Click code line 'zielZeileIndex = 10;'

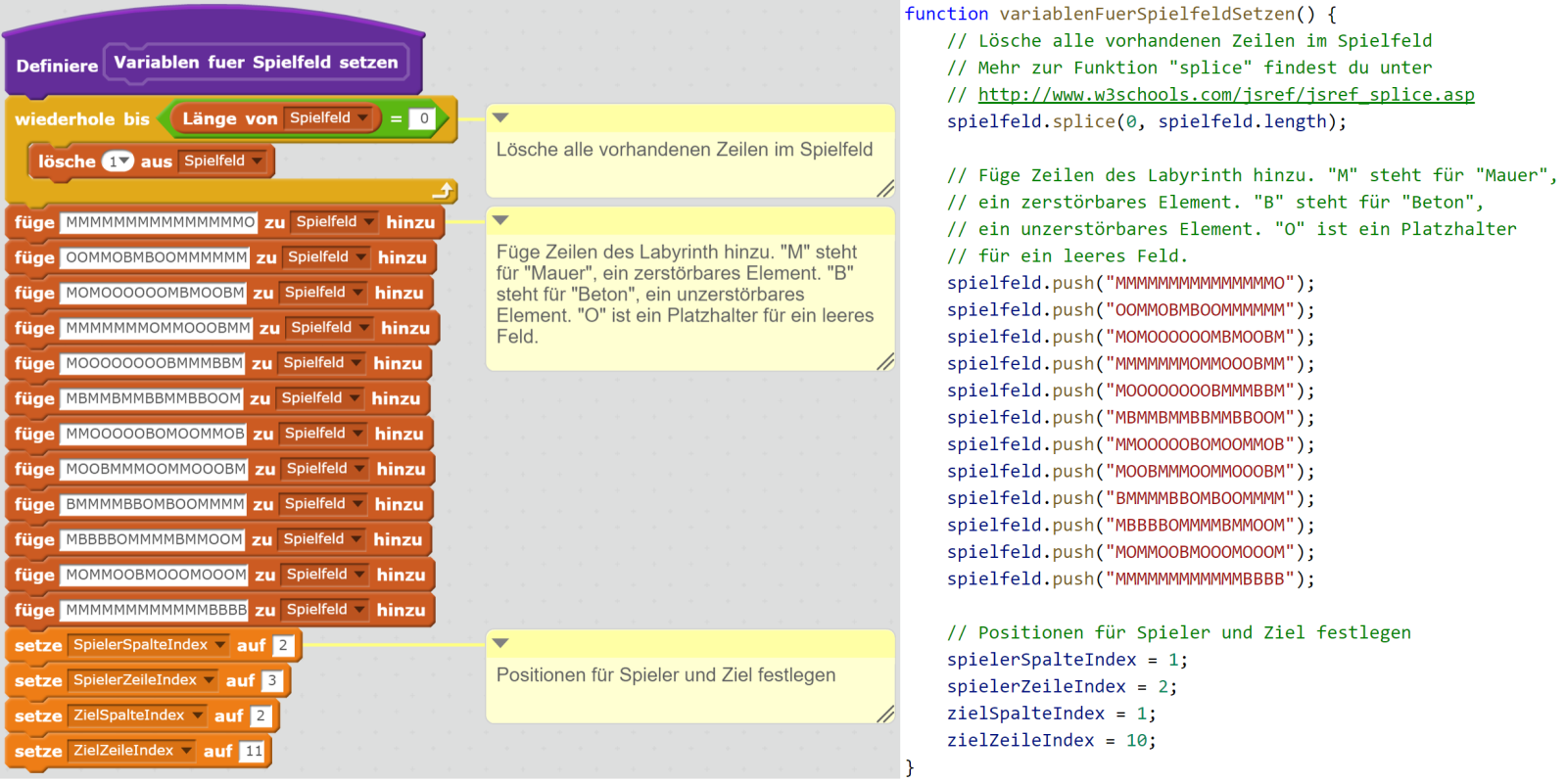[x=1052, y=741]
